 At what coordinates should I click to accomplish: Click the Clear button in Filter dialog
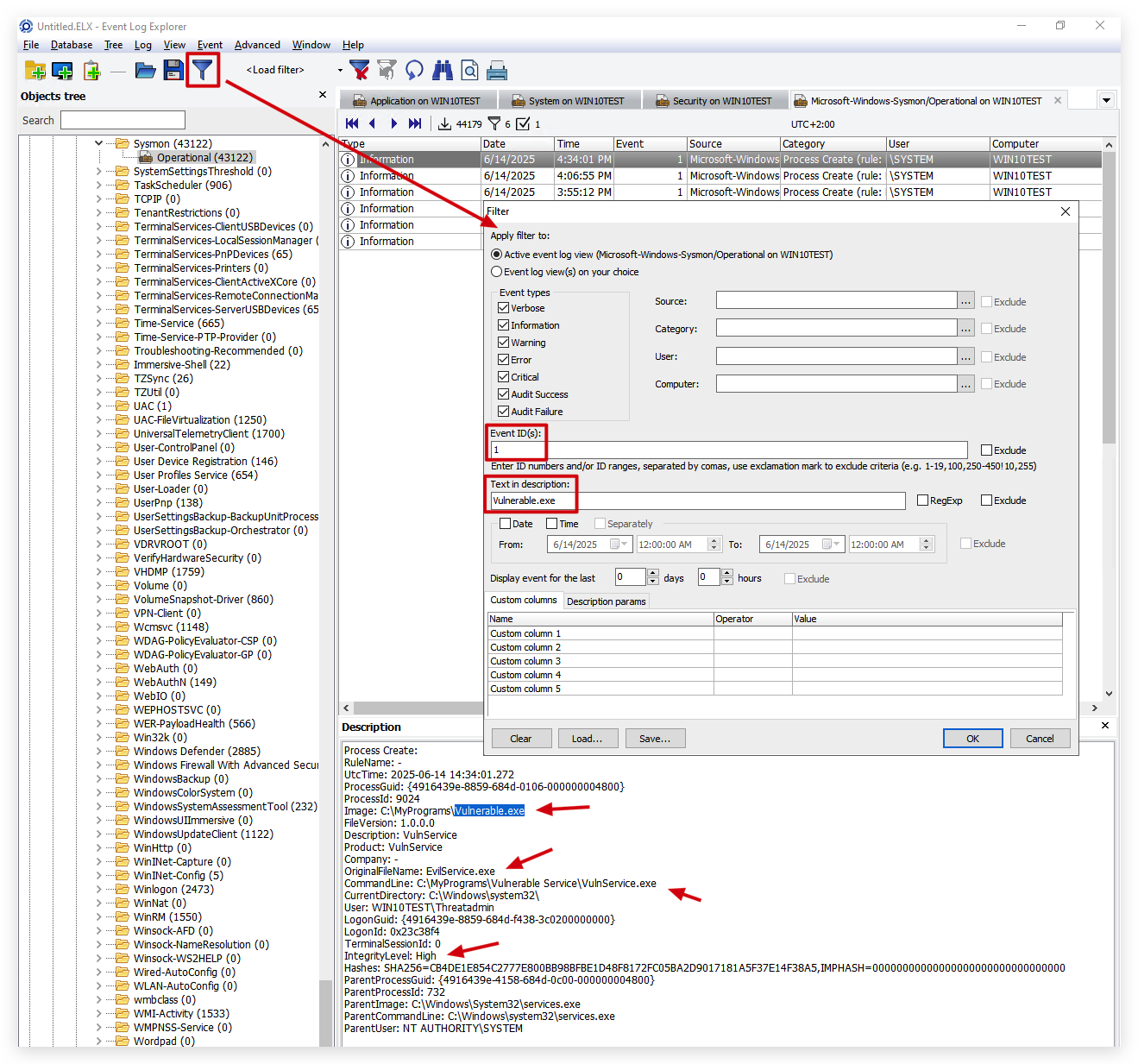pyautogui.click(x=520, y=739)
